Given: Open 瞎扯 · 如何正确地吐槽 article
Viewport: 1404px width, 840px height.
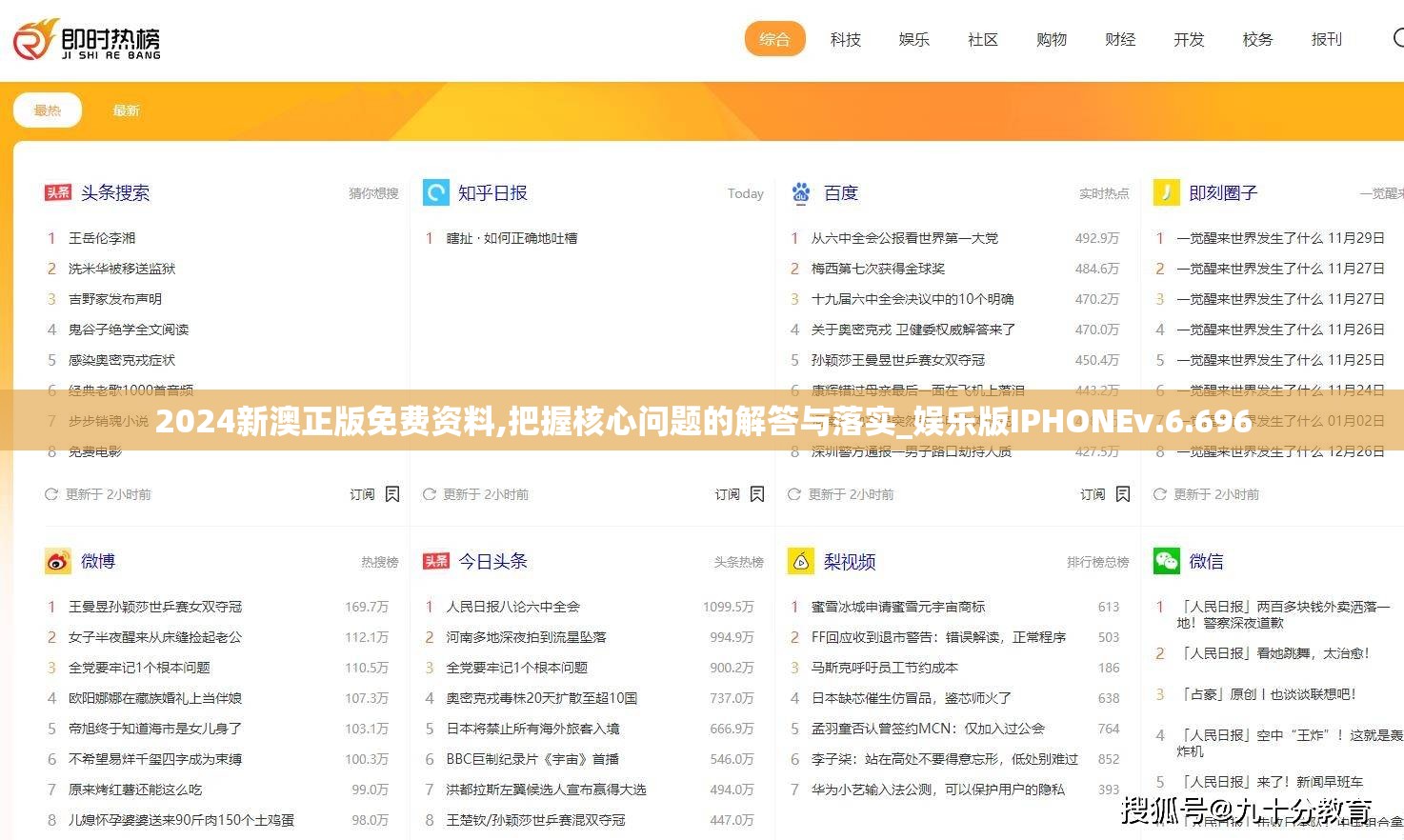Looking at the screenshot, I should click(x=511, y=238).
